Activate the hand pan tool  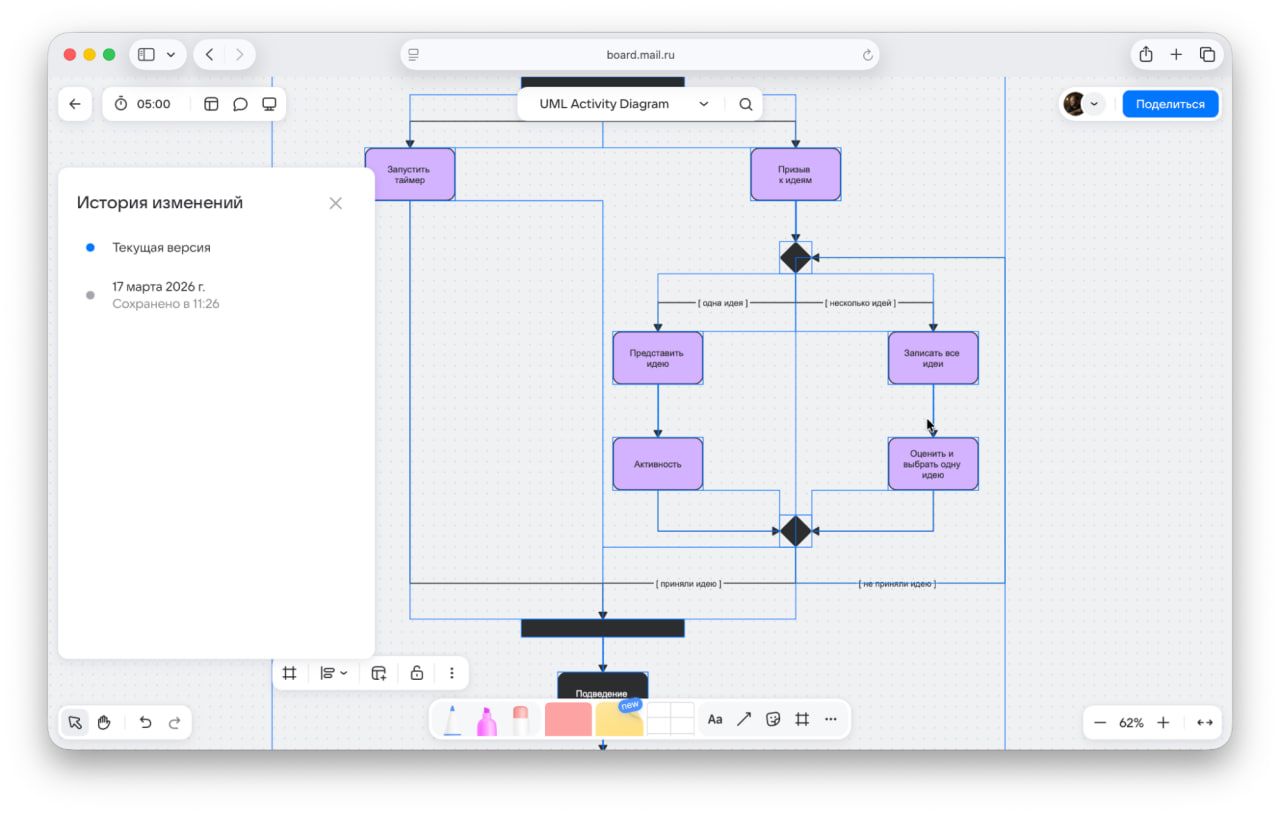tap(104, 722)
